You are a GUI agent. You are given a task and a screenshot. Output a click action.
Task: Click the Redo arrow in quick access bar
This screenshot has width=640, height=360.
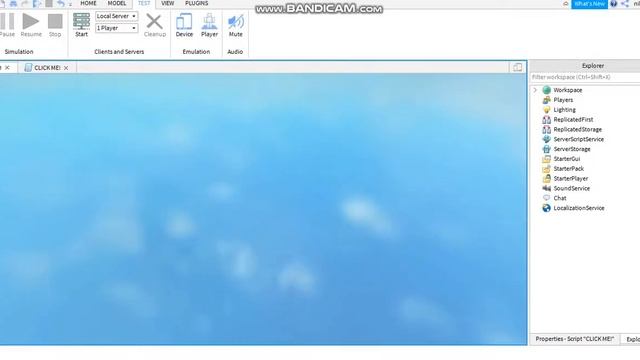pyautogui.click(x=25, y=4)
